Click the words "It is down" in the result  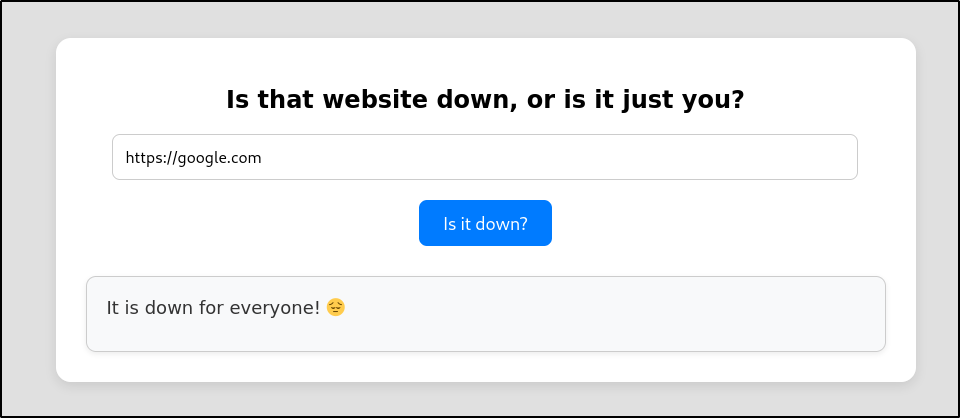150,308
